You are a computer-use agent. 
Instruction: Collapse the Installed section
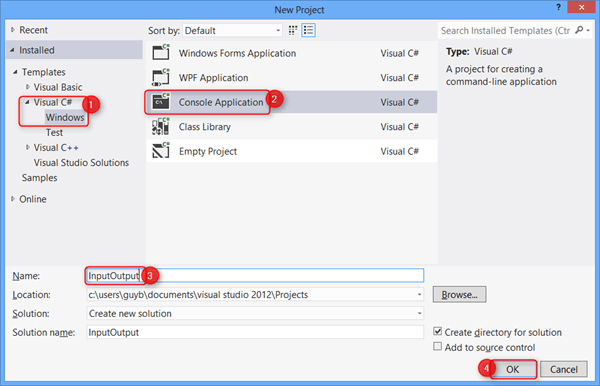[13, 50]
